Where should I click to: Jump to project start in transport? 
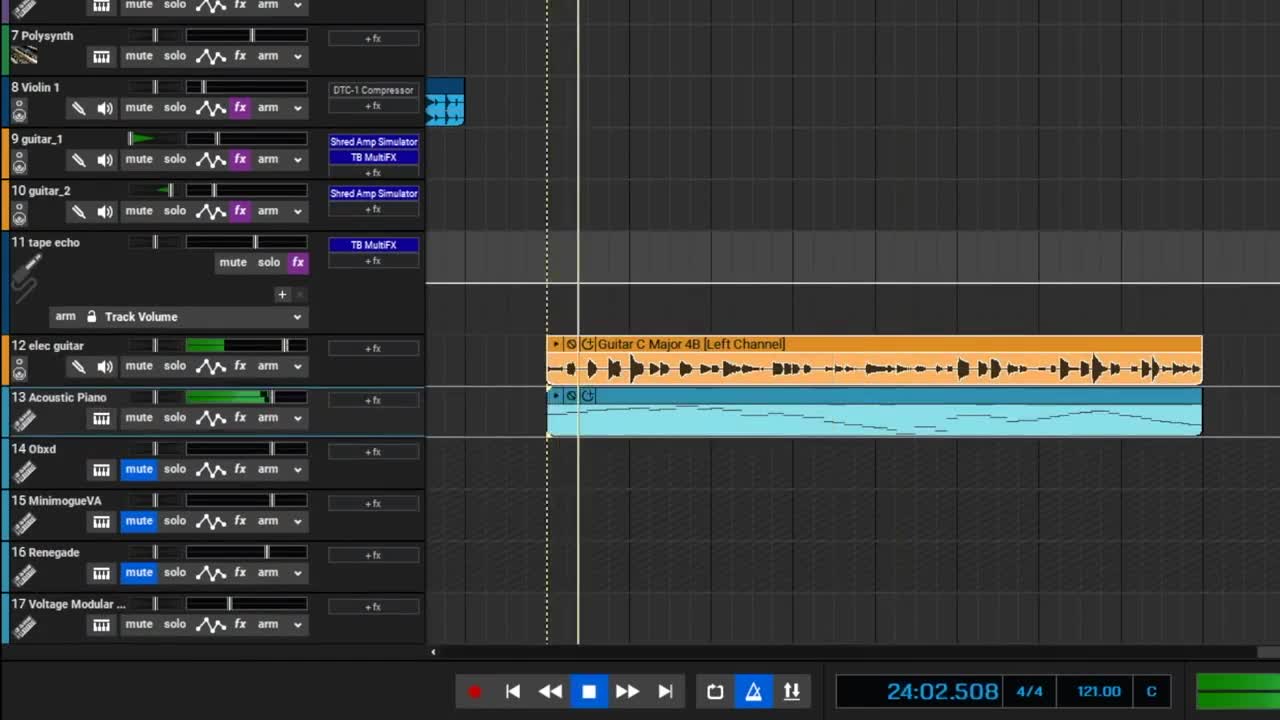coord(513,691)
